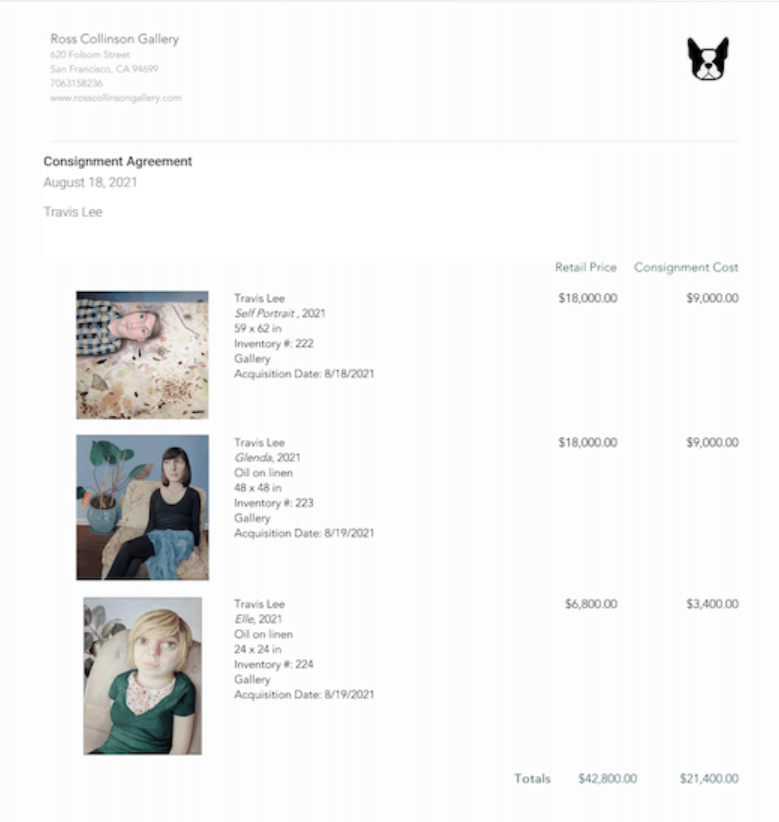
Task: Click the Elle title text
Action: coord(244,619)
